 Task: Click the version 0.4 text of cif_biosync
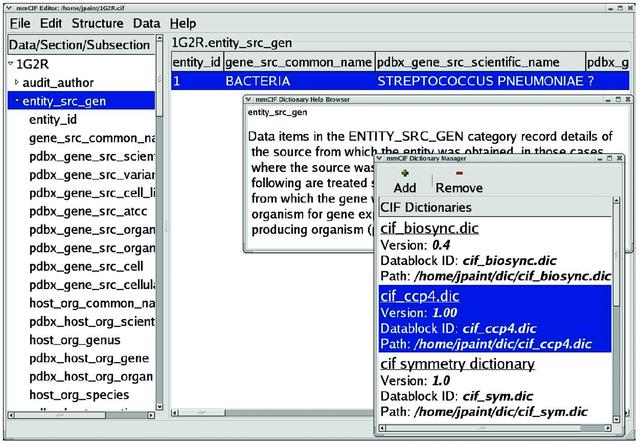pyautogui.click(x=441, y=245)
